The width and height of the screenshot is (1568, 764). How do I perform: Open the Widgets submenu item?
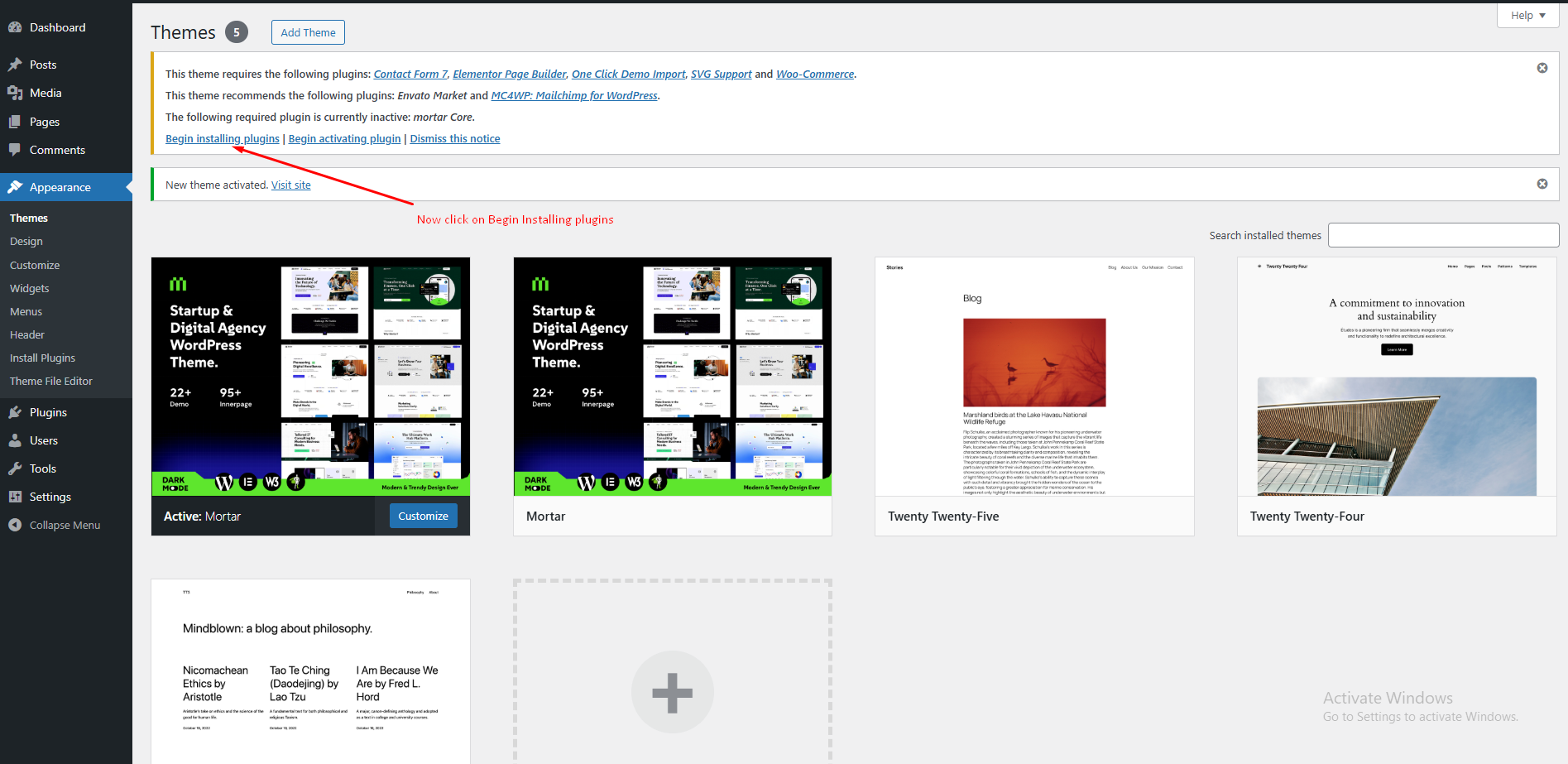click(30, 288)
